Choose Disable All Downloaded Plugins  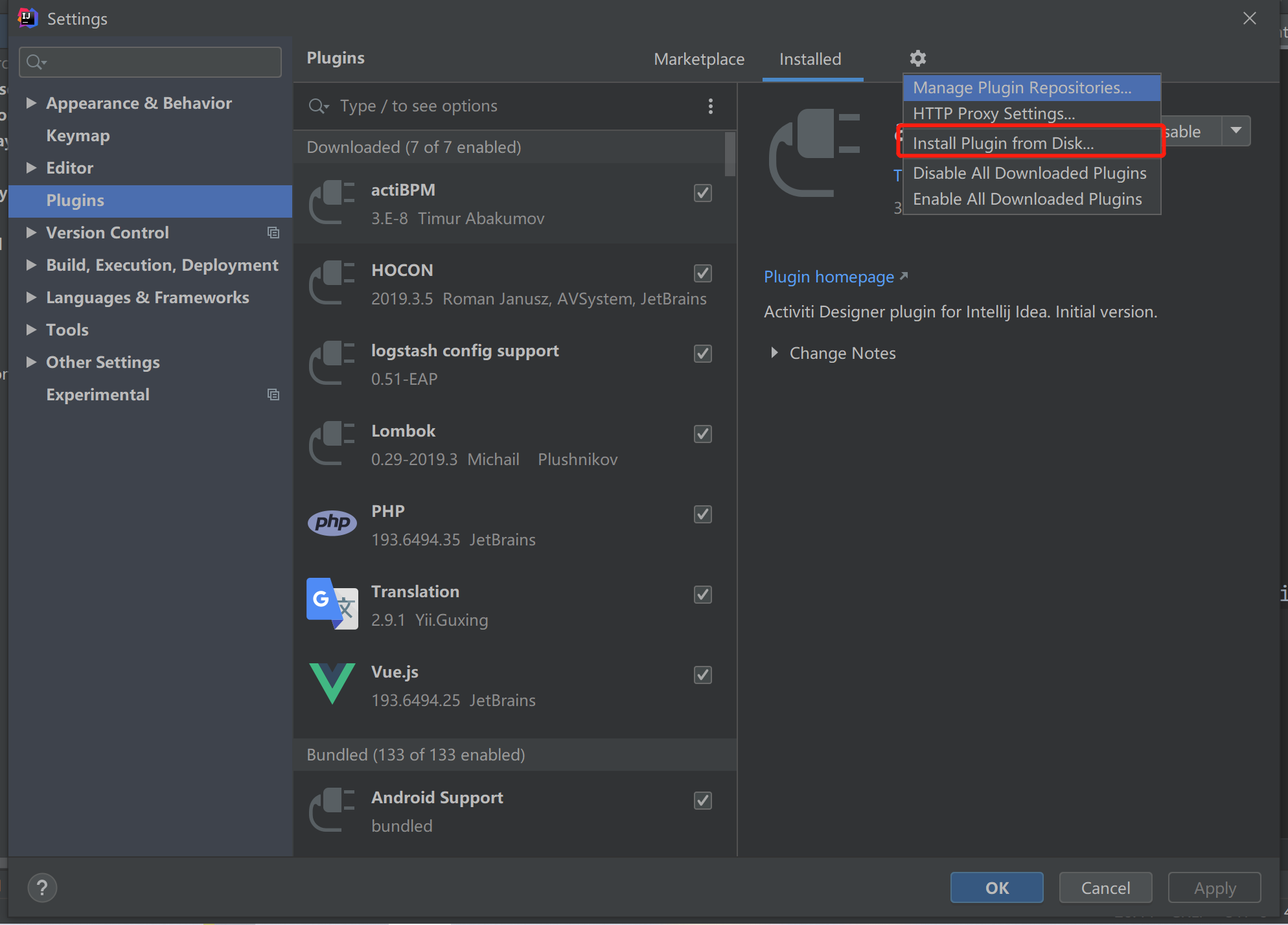point(1031,173)
